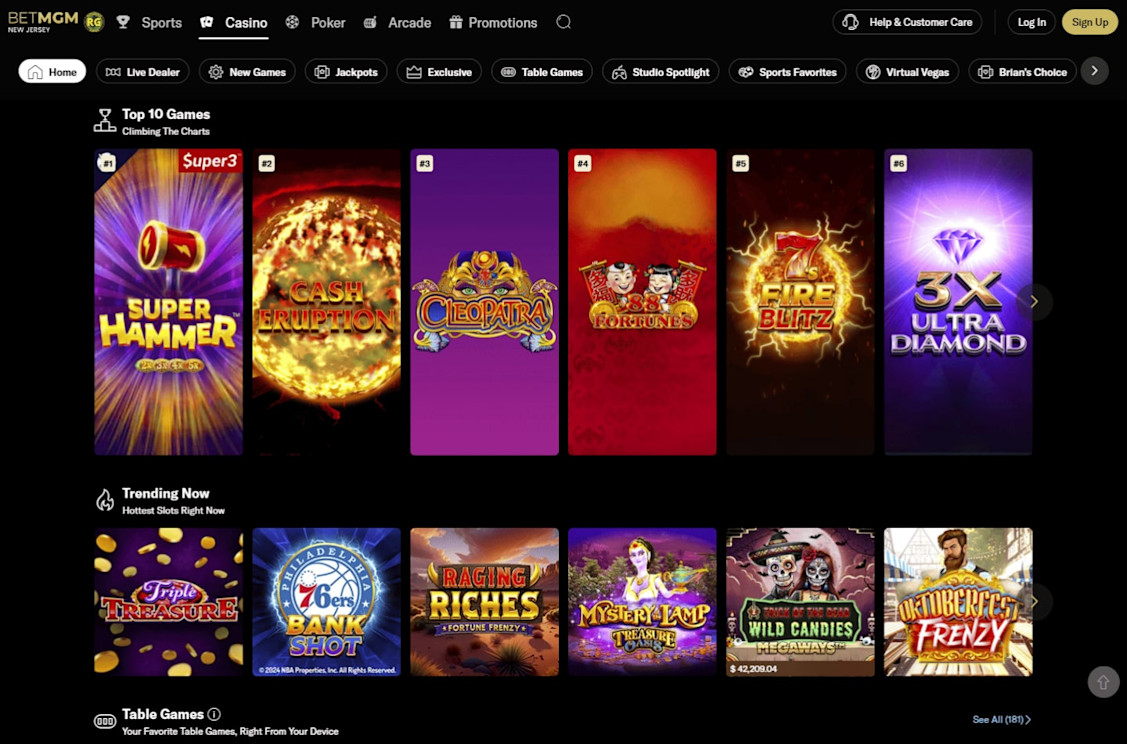Open the Casino tab

click(x=234, y=22)
